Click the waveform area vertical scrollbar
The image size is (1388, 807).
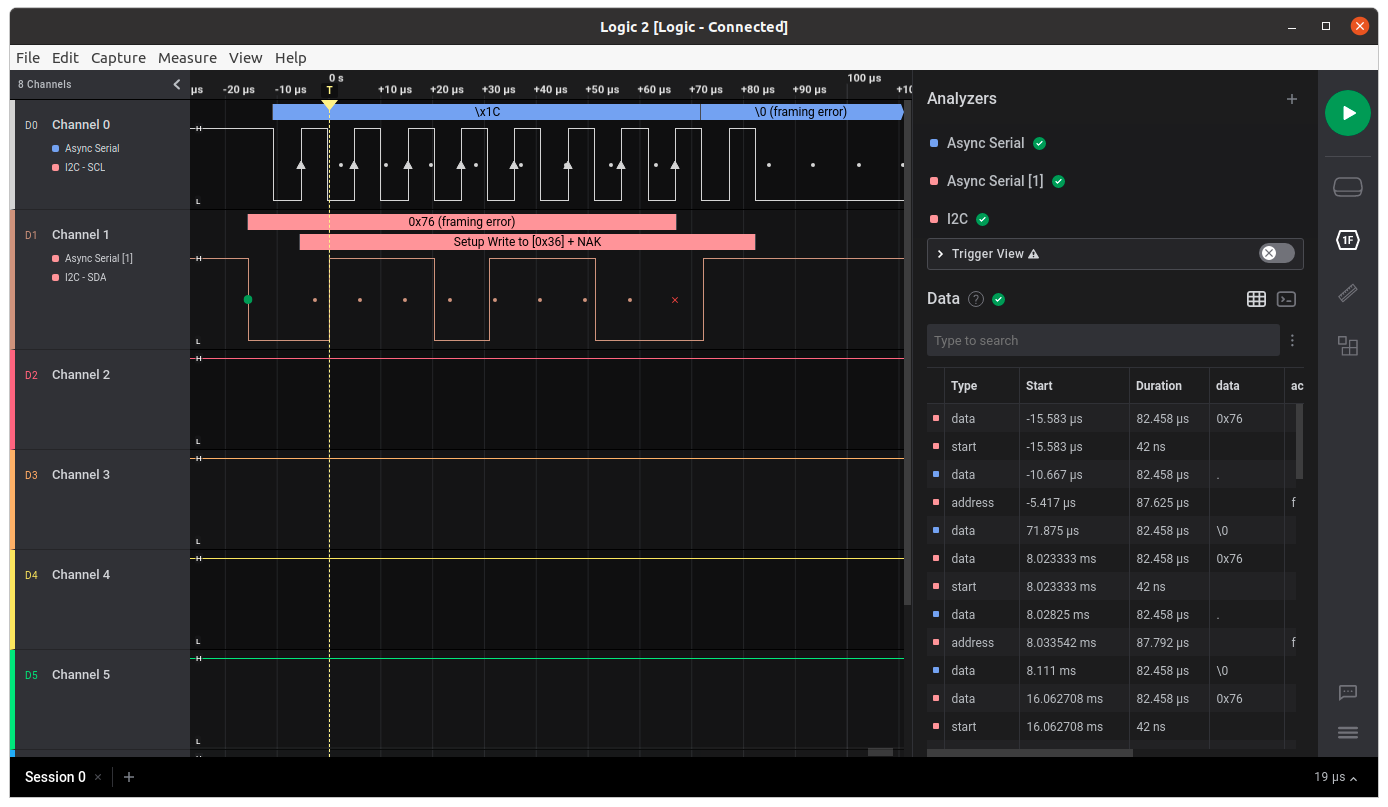coord(908,352)
